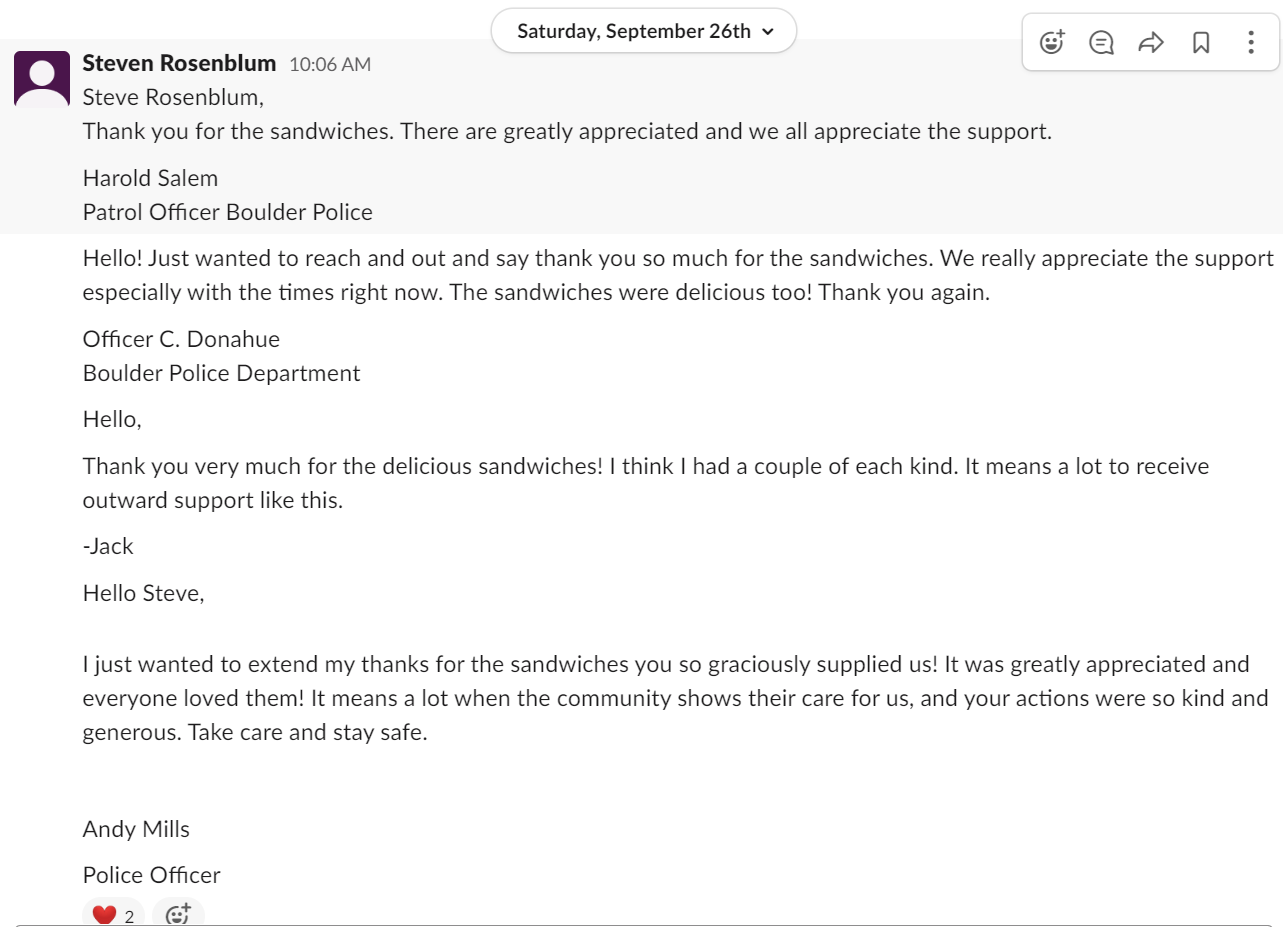
Task: Click Steven Rosenblum's profile avatar
Action: 42,79
